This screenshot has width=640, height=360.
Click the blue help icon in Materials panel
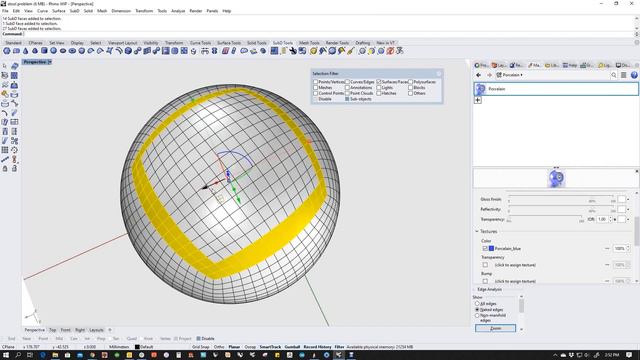tap(634, 75)
